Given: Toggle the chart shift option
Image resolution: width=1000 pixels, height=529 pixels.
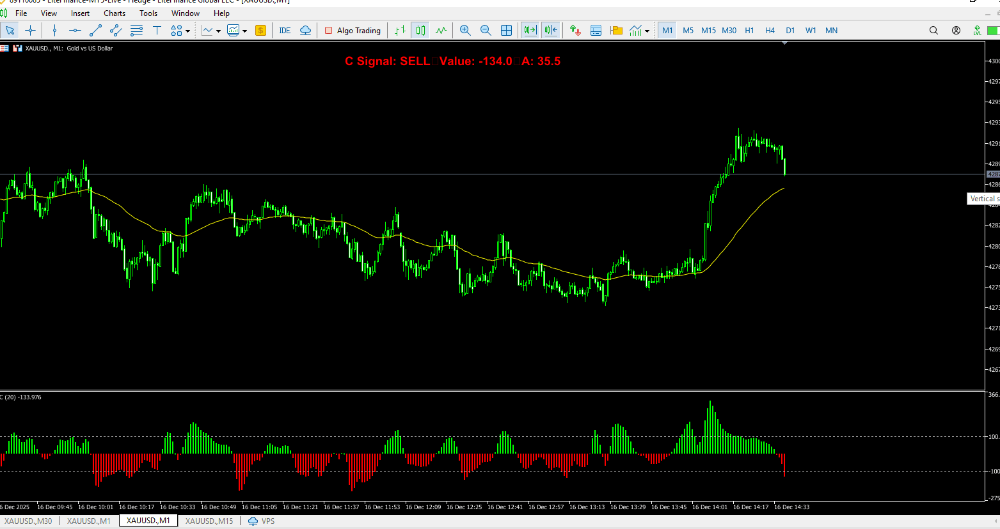Looking at the screenshot, I should click(550, 31).
